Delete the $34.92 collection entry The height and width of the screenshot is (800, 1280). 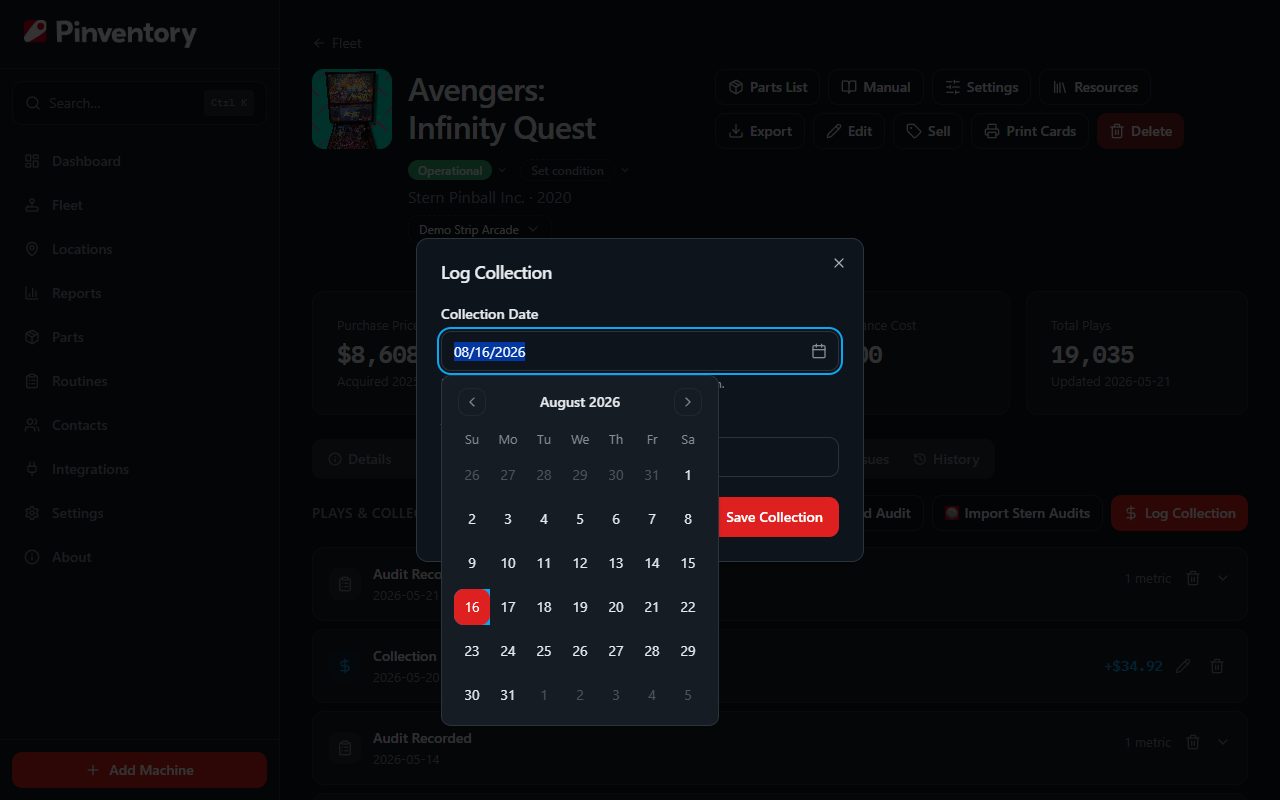(1217, 666)
